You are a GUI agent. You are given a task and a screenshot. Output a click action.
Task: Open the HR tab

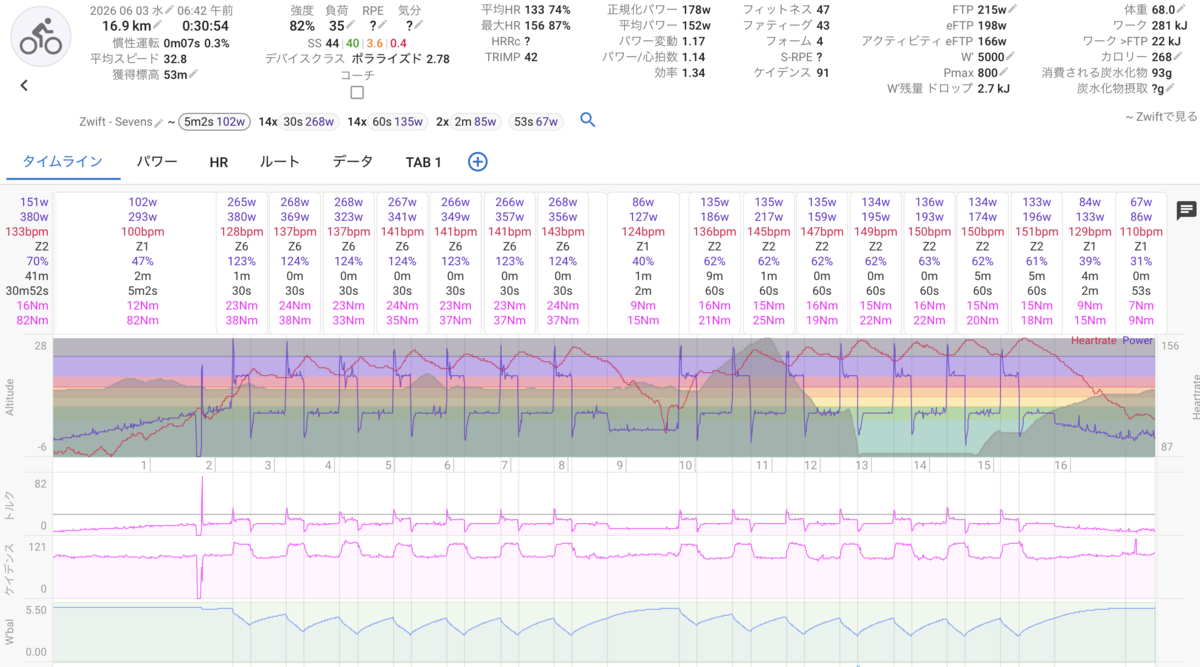(x=219, y=162)
